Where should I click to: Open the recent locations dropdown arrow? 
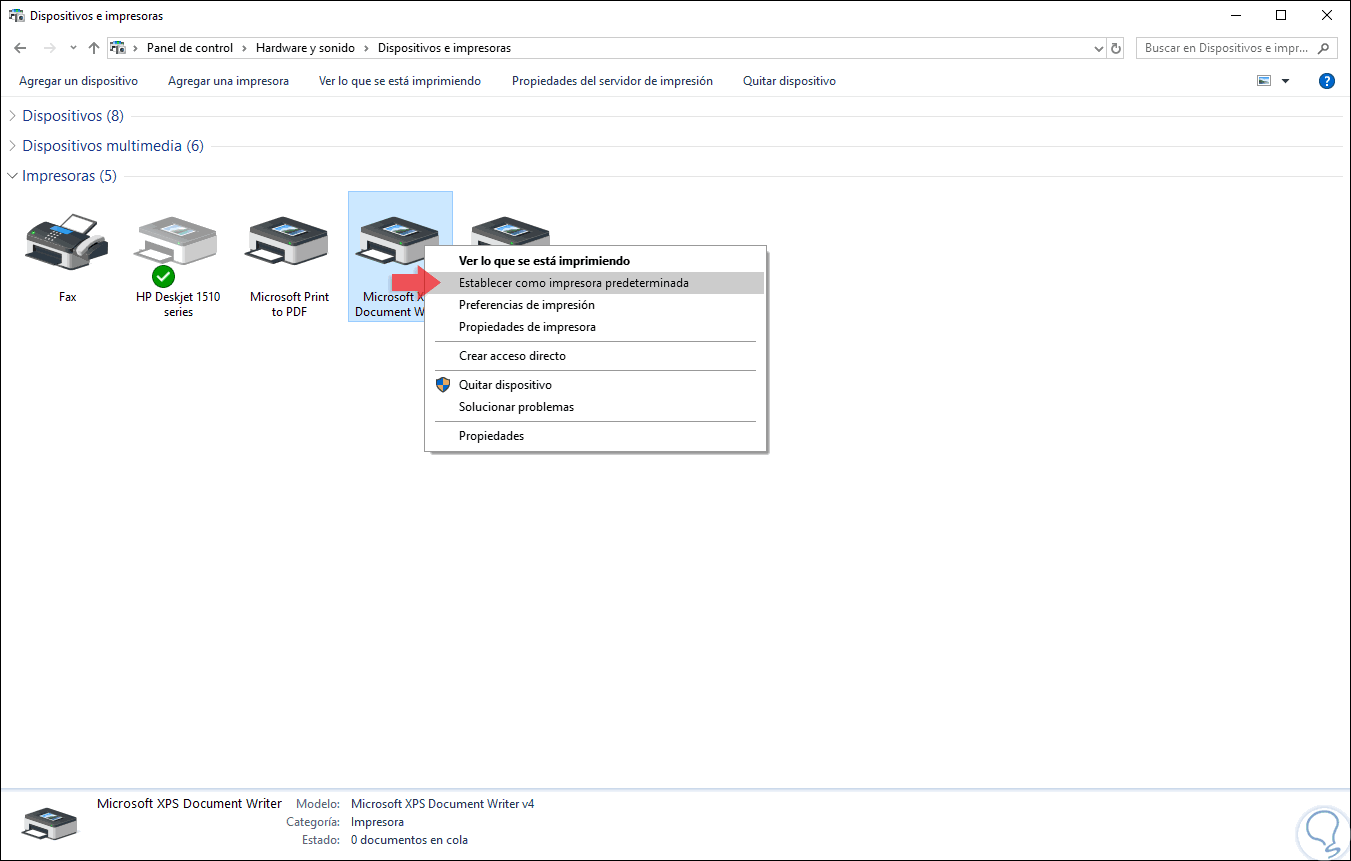pyautogui.click(x=73, y=48)
